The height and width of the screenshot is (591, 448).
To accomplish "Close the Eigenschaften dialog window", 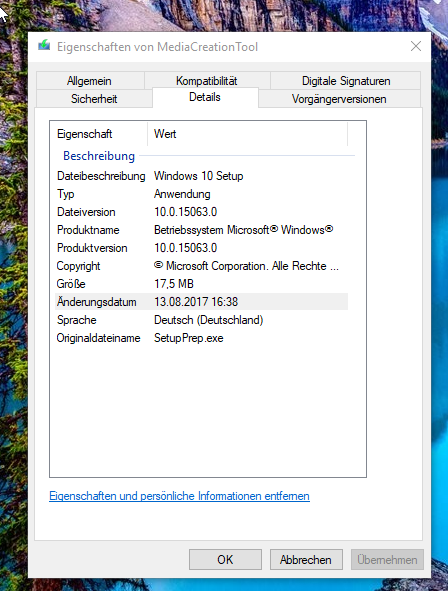I will (x=416, y=46).
